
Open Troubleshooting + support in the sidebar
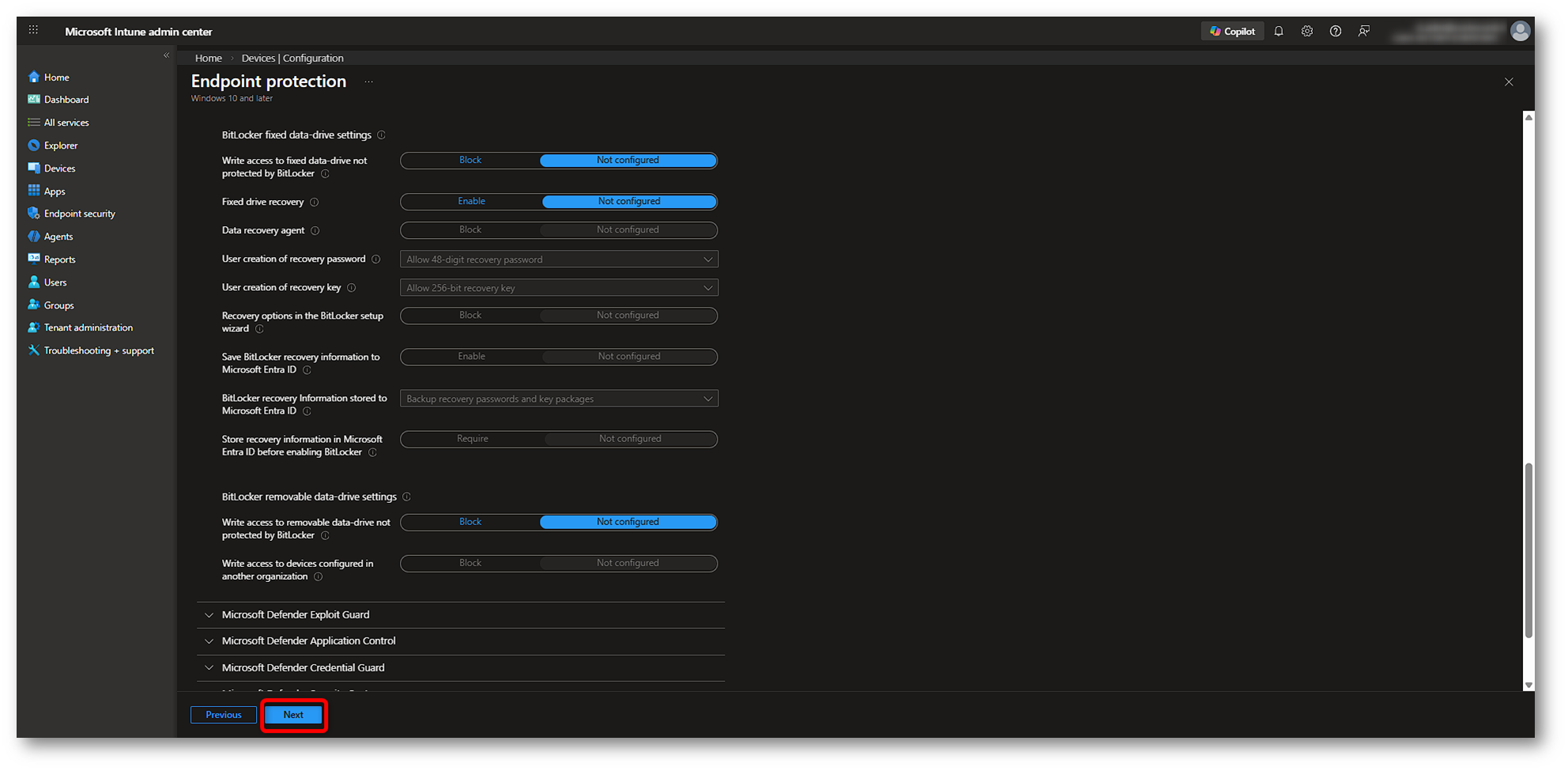coord(100,350)
